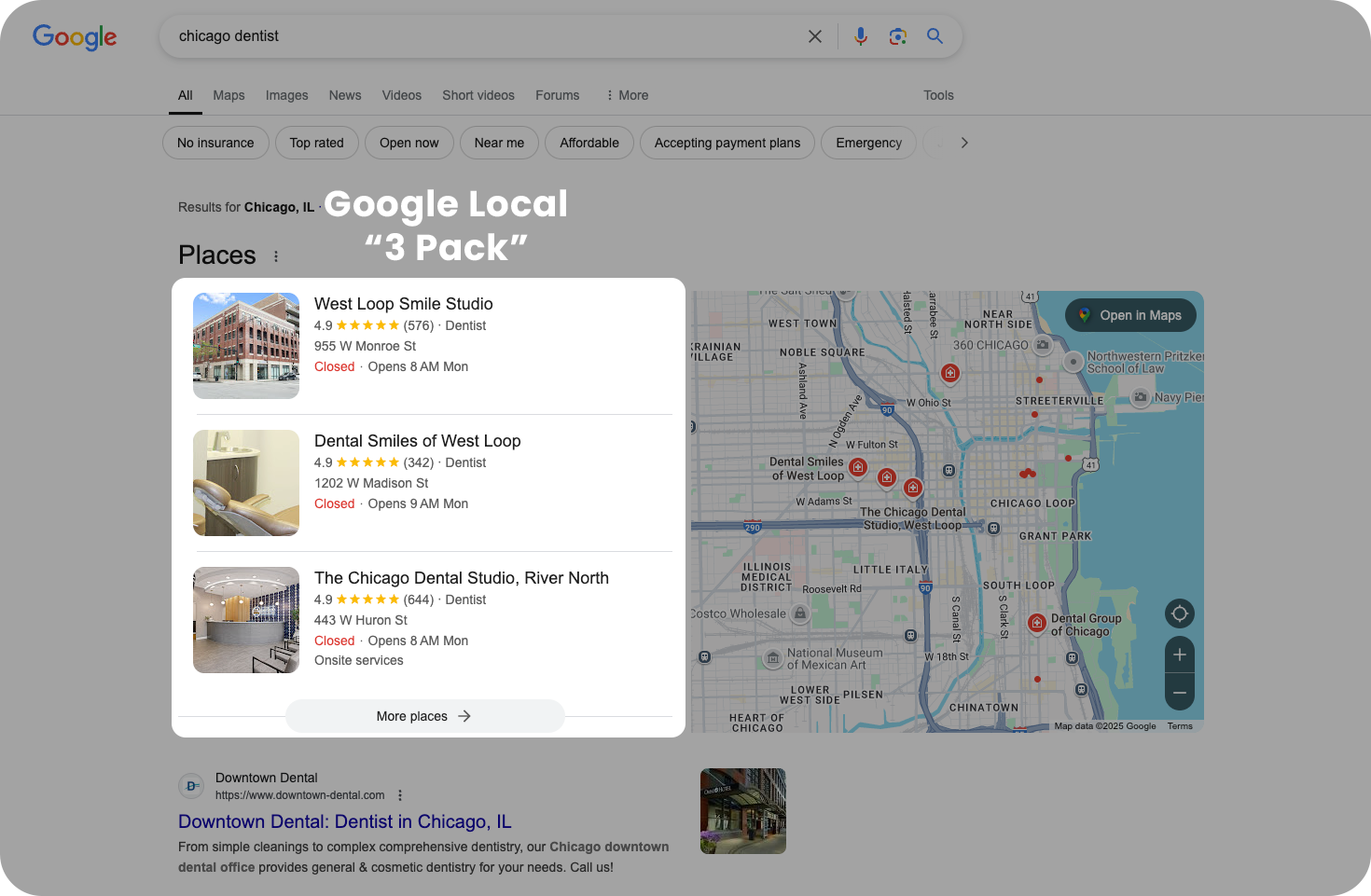Click the Open in Maps button
1371x896 pixels.
[1130, 315]
